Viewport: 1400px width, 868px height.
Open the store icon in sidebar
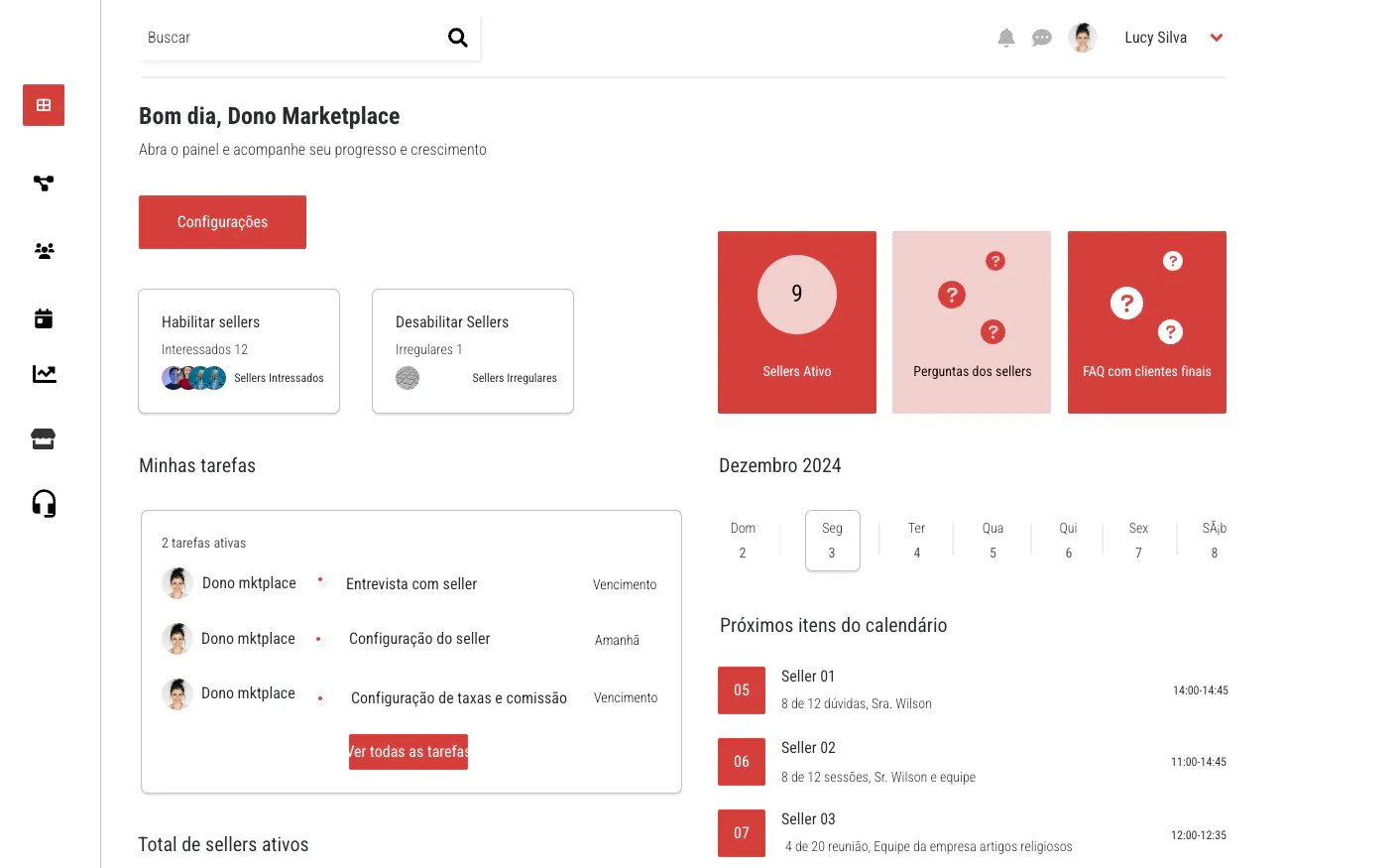(x=44, y=438)
